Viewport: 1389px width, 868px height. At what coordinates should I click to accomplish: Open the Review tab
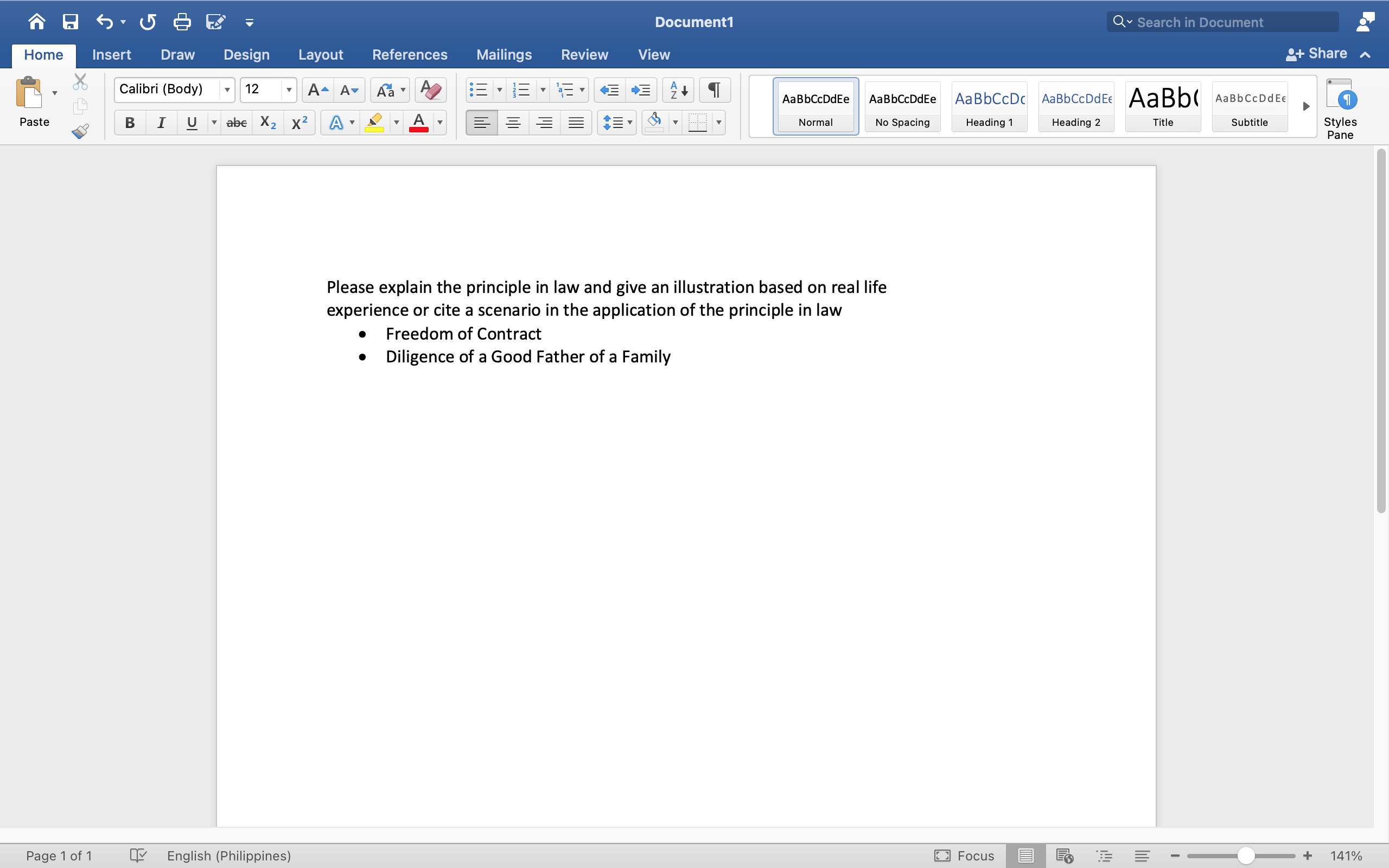(584, 55)
